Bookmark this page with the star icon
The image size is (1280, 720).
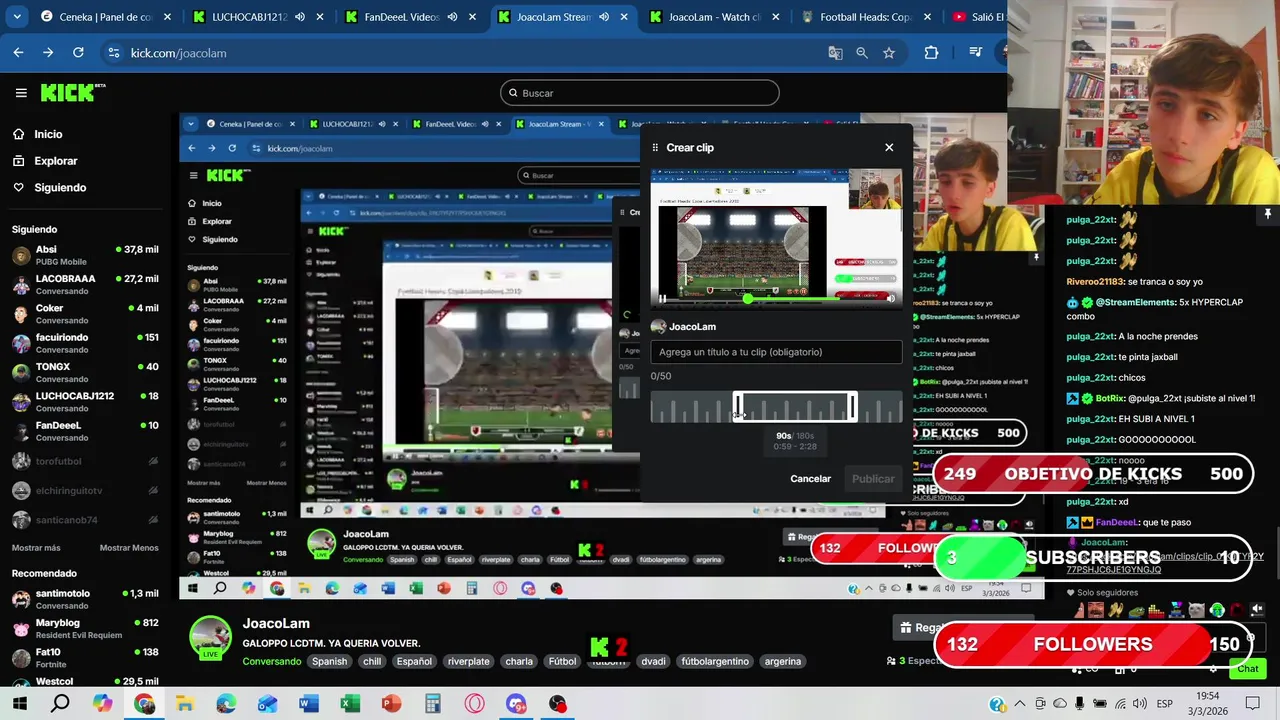[x=889, y=53]
